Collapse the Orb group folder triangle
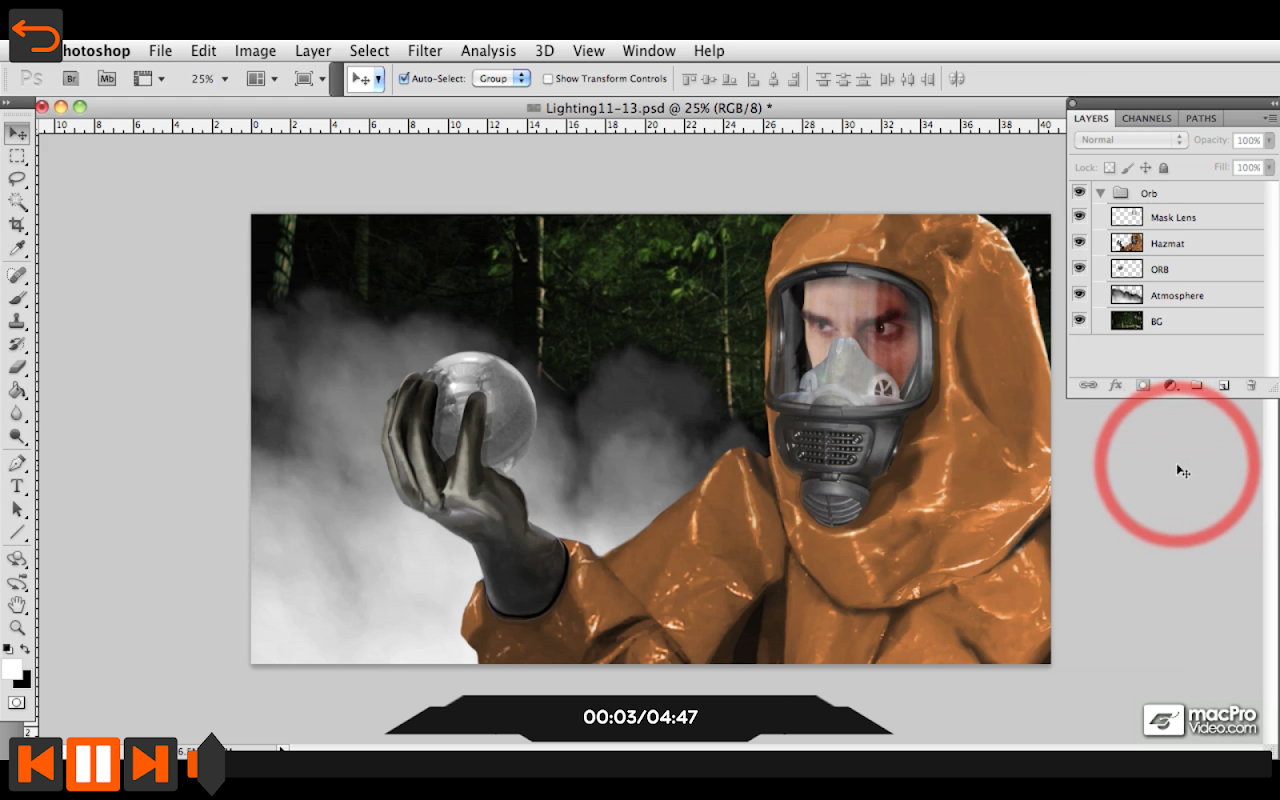This screenshot has height=800, width=1280. [x=1100, y=193]
